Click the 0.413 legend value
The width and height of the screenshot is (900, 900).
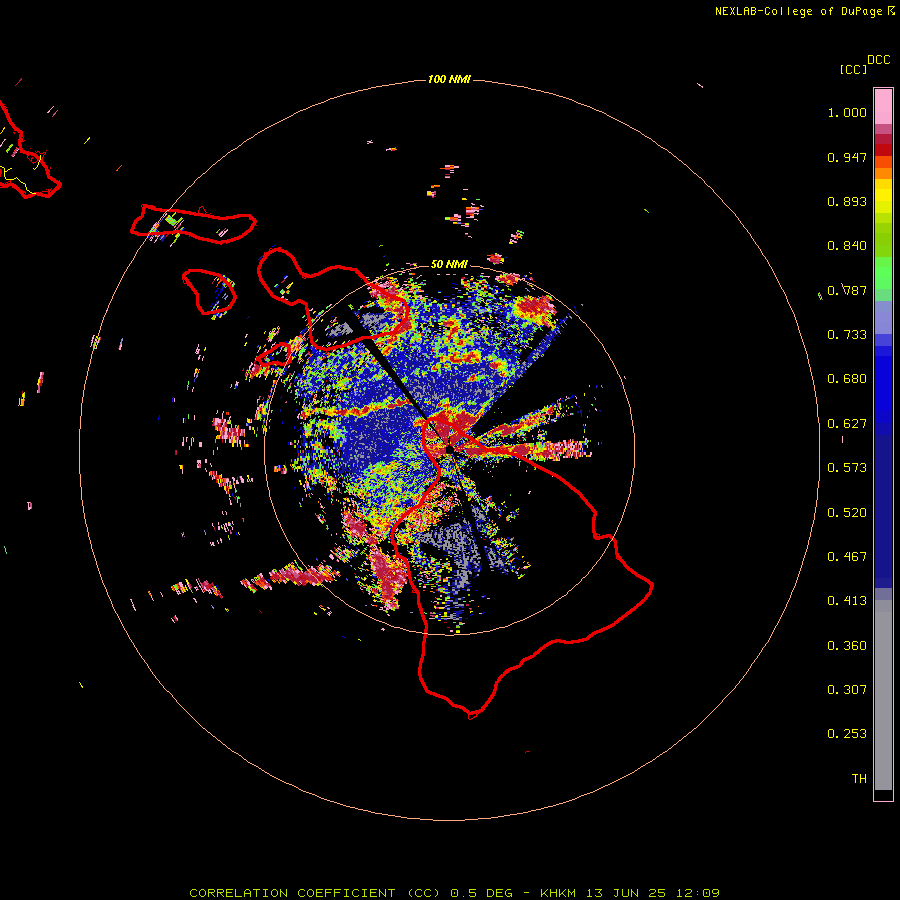point(847,601)
